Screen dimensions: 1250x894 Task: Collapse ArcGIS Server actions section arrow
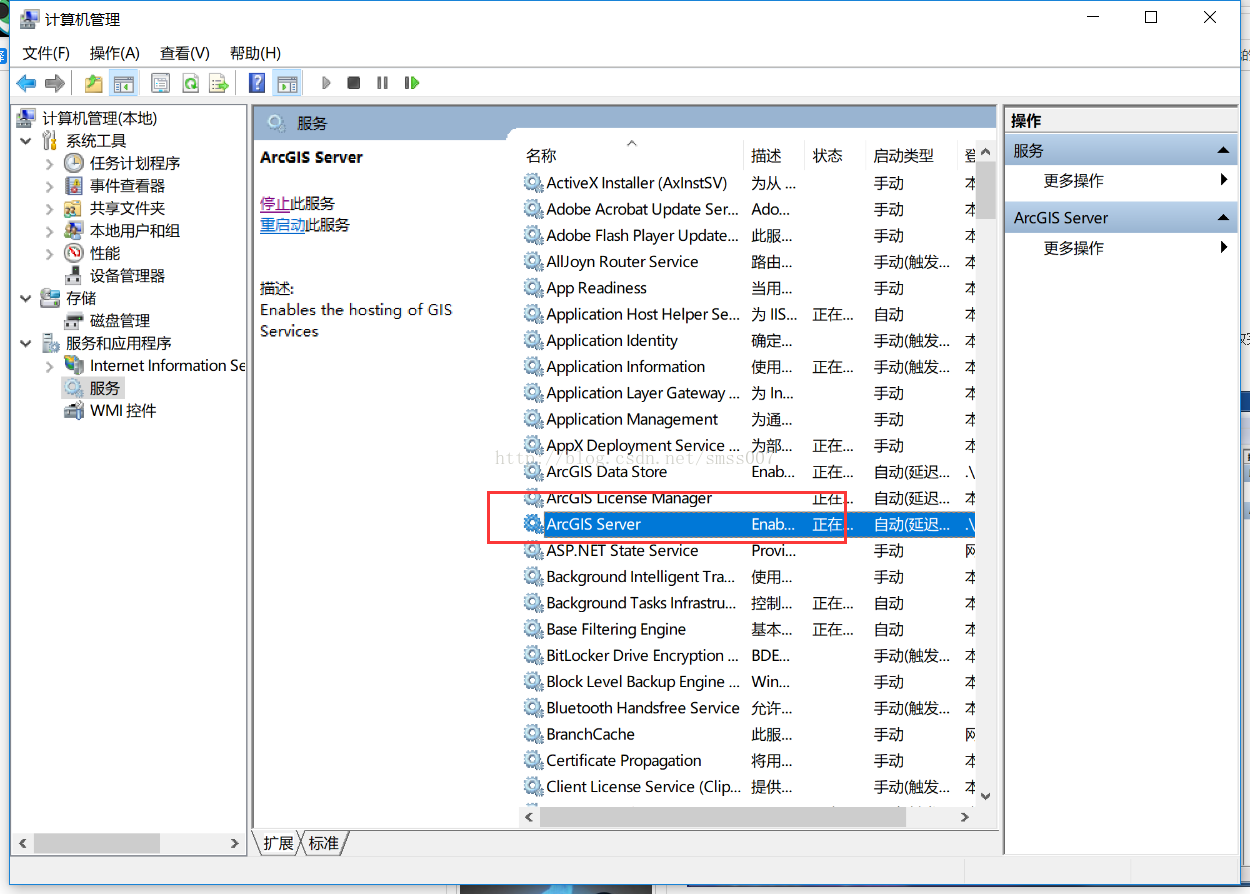tap(1223, 218)
